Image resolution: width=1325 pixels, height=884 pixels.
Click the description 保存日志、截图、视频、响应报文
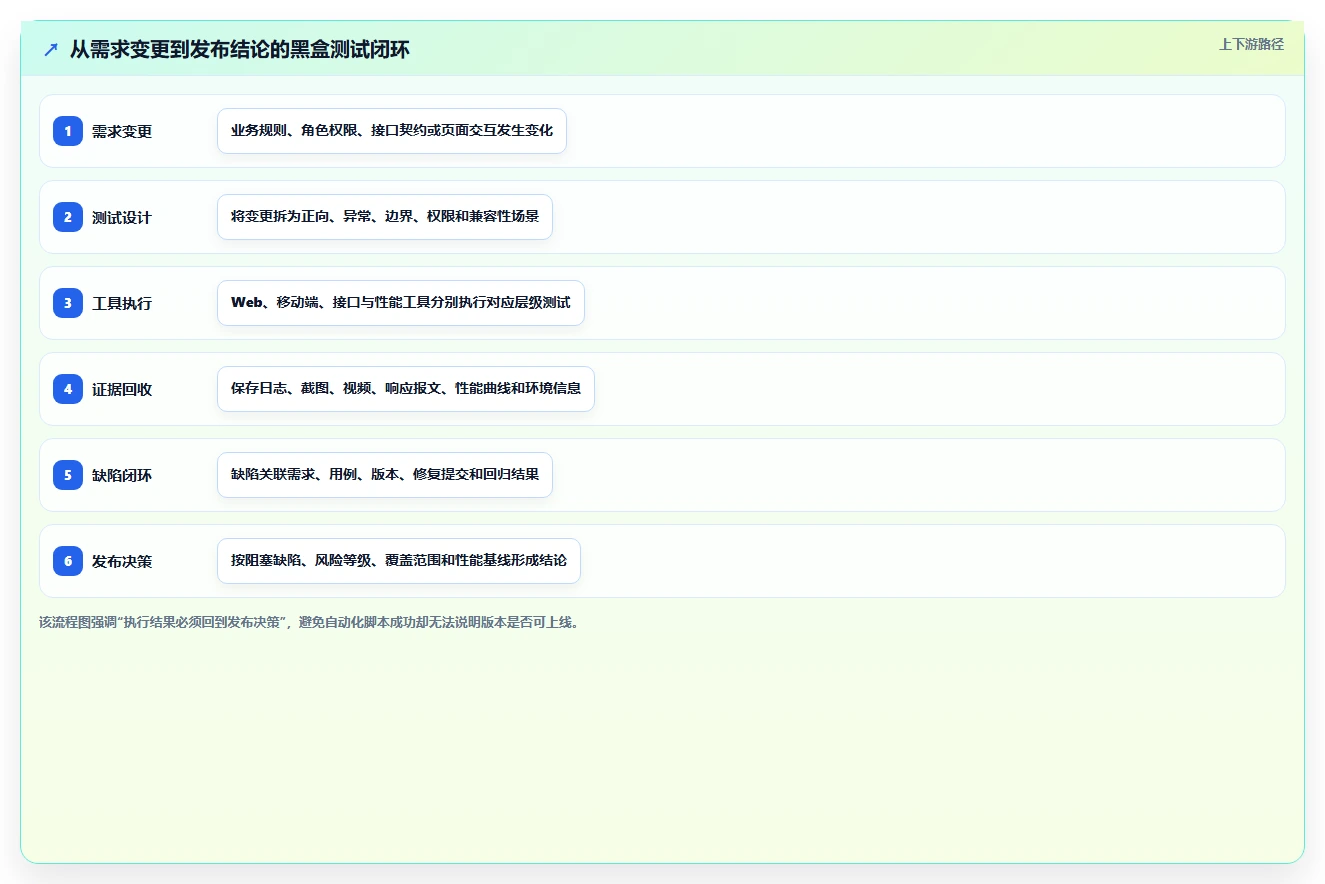(406, 389)
